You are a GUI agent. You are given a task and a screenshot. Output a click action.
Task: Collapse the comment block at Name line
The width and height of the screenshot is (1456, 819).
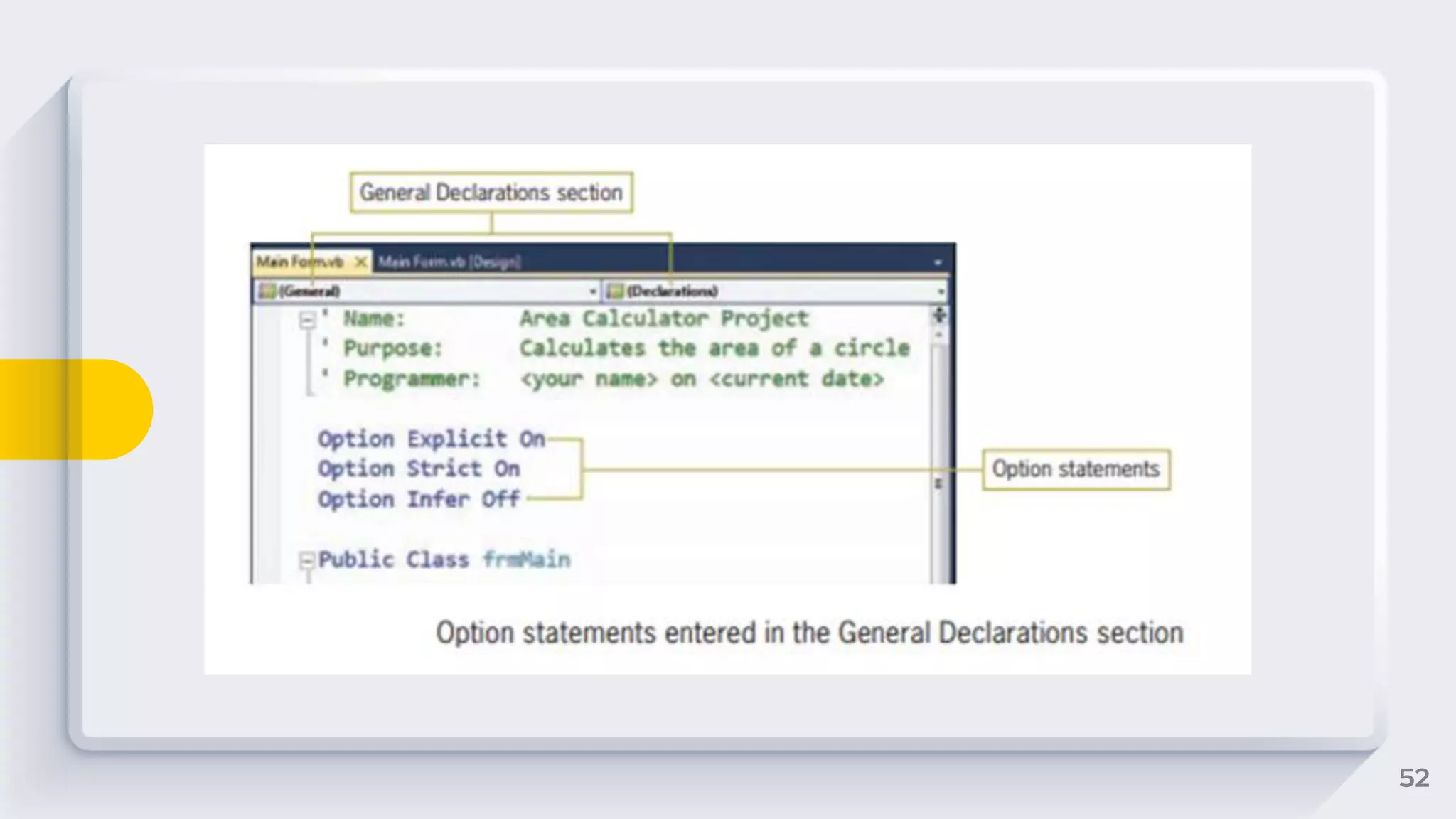[307, 321]
